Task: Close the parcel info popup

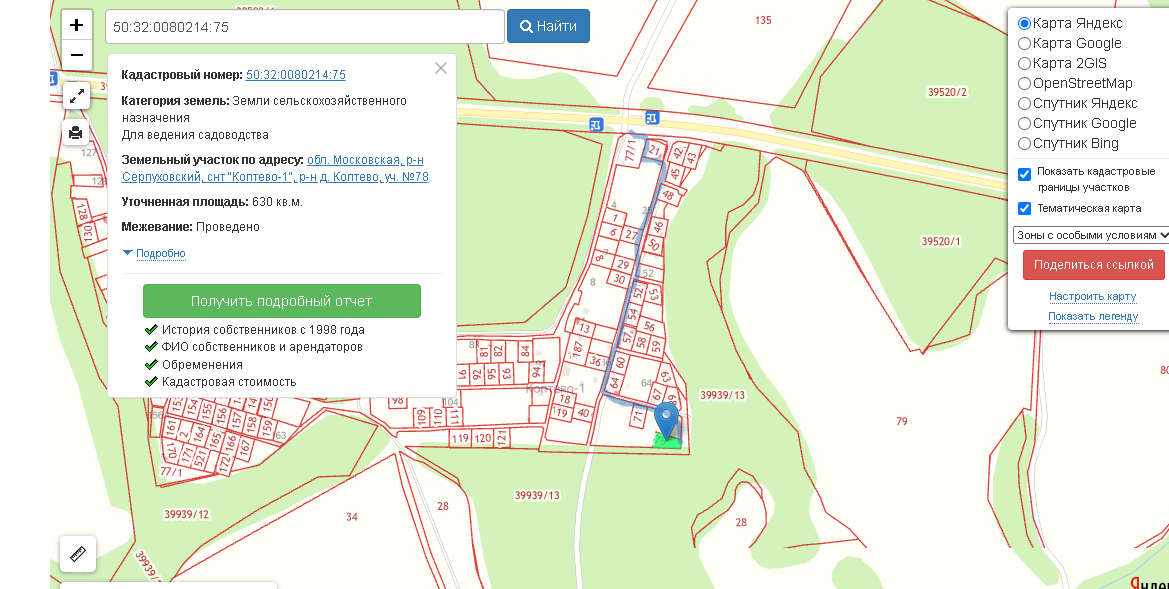Action: [x=441, y=69]
